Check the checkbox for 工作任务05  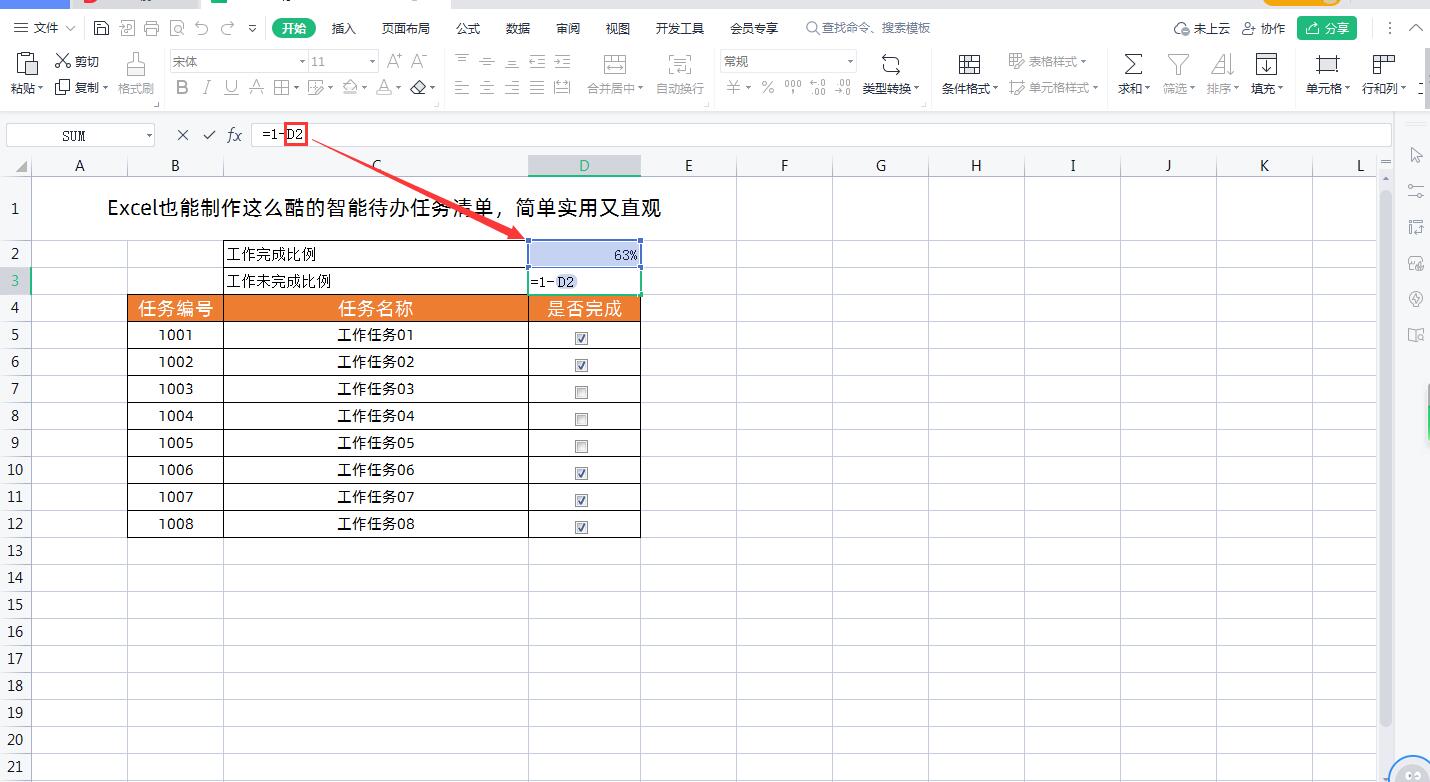[x=582, y=445]
